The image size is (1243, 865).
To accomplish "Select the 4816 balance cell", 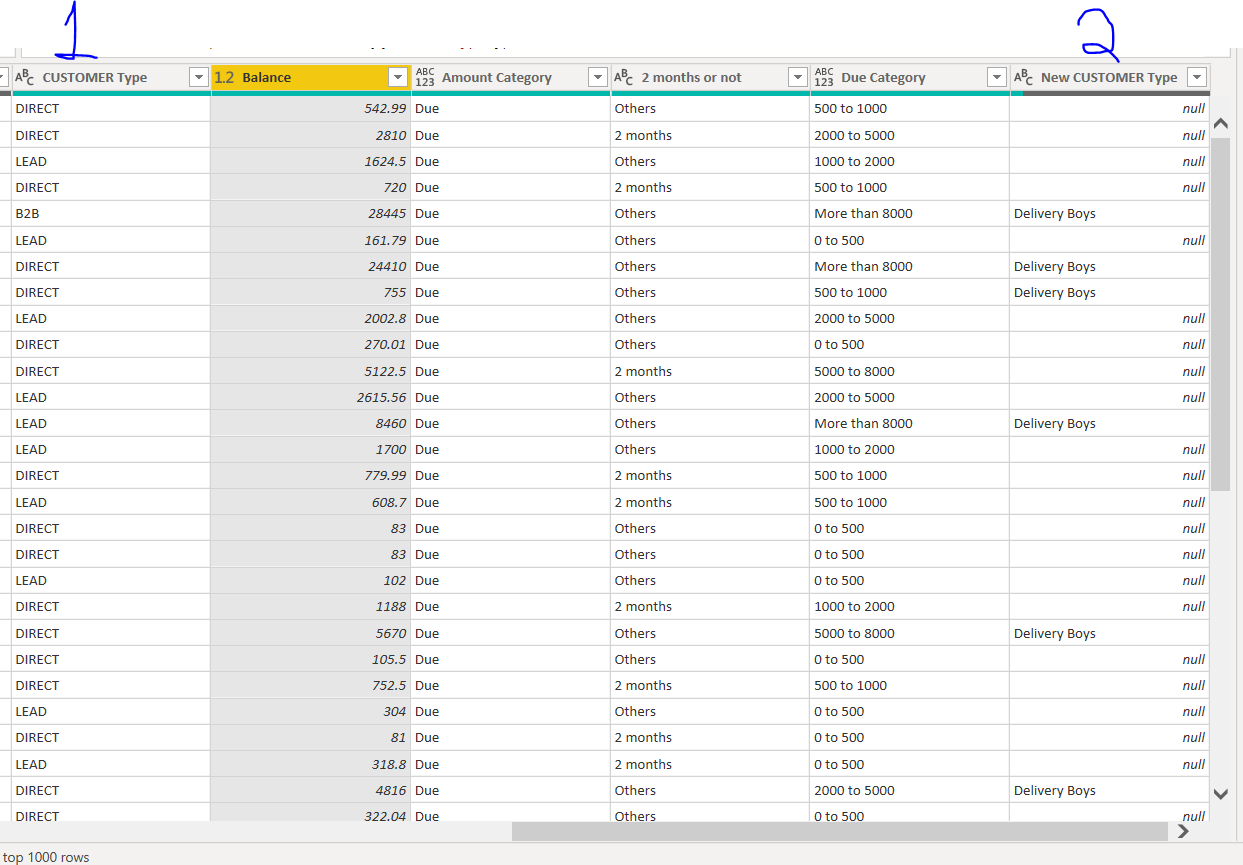I will [x=311, y=790].
